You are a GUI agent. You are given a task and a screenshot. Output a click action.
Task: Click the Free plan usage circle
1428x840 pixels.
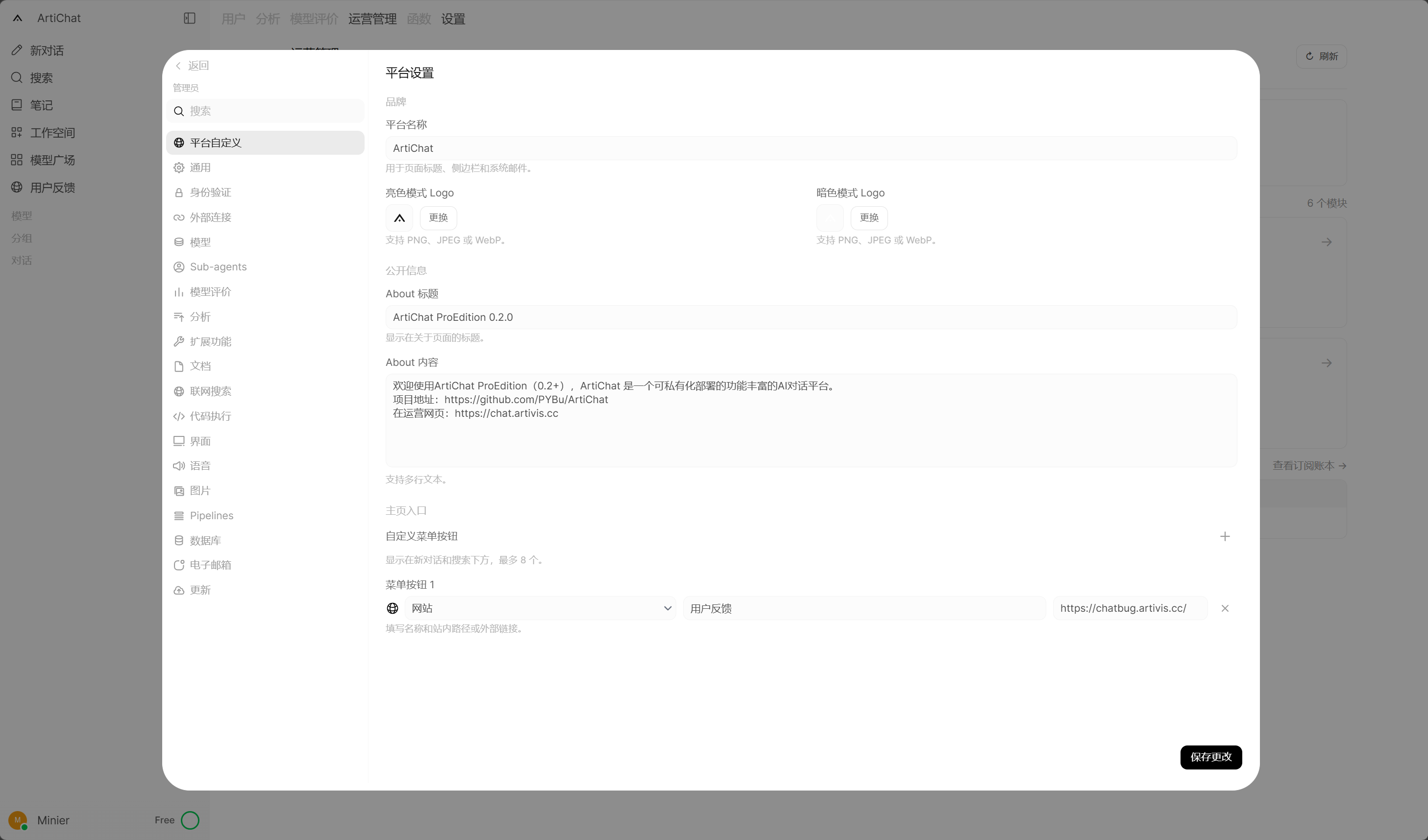[190, 819]
